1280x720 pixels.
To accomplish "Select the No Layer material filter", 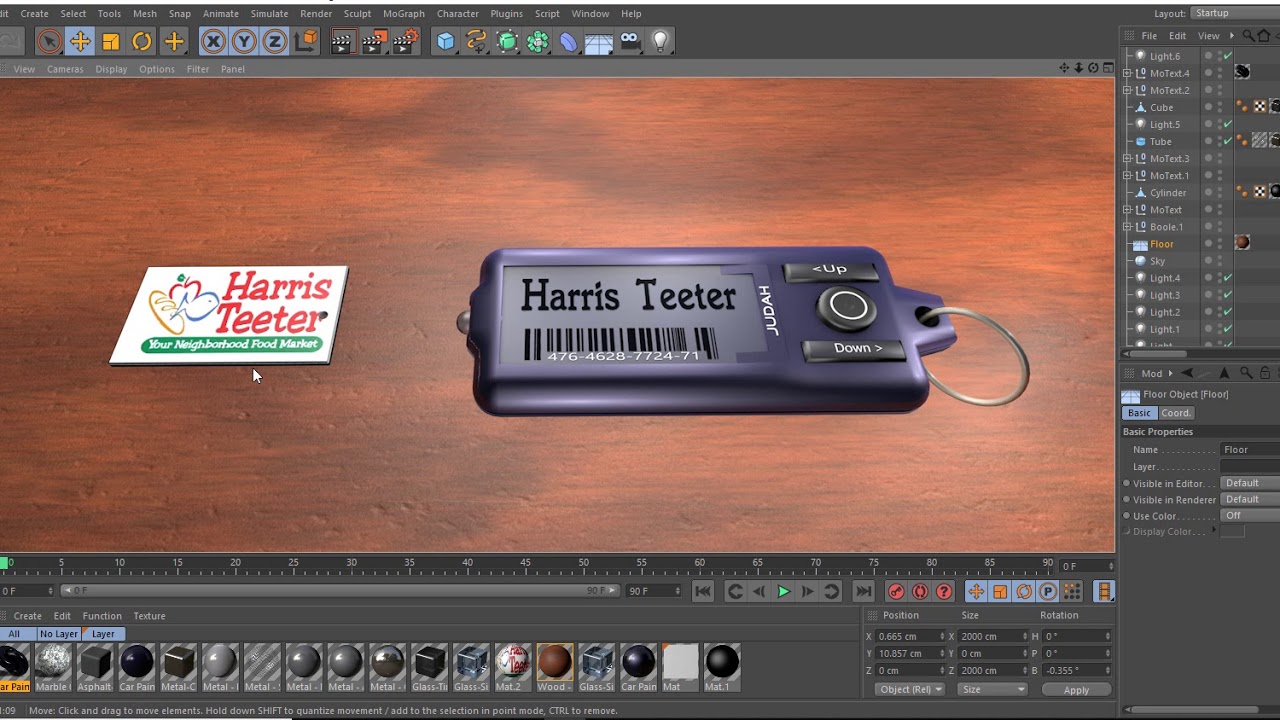I will tap(58, 634).
